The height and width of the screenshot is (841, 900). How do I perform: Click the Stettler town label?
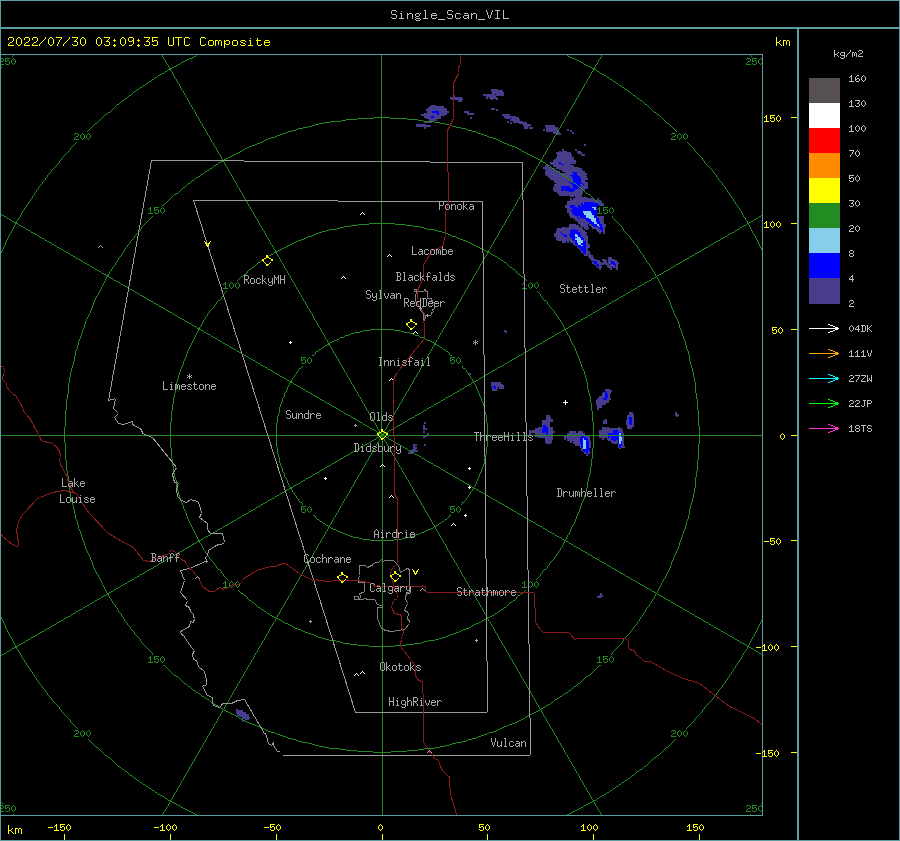[583, 289]
